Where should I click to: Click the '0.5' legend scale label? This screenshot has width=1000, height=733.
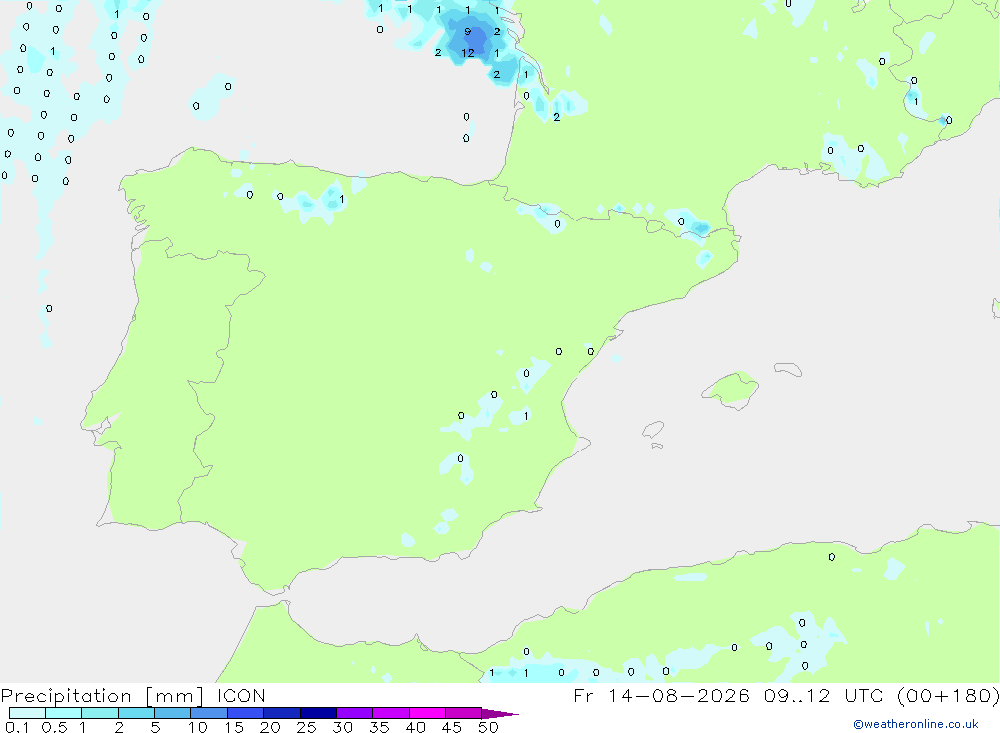point(54,727)
